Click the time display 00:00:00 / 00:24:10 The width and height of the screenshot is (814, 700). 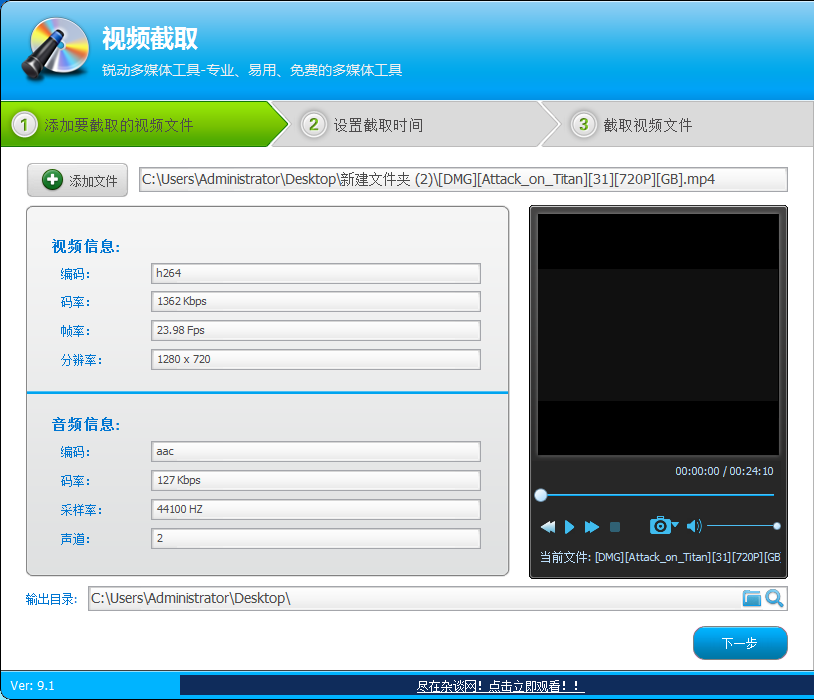coord(724,471)
